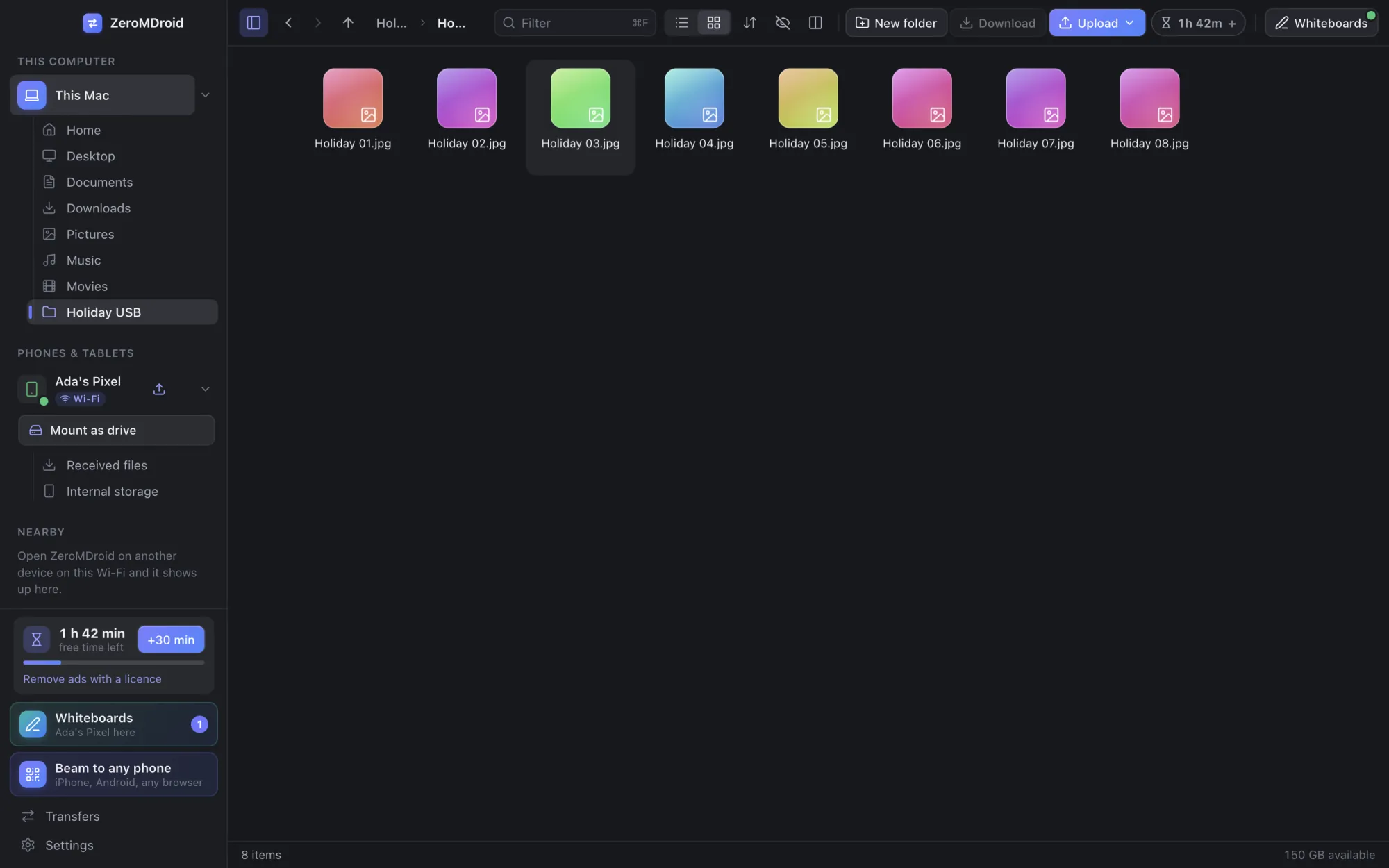Open the Downloads folder
Image resolution: width=1389 pixels, height=868 pixels.
point(122,208)
